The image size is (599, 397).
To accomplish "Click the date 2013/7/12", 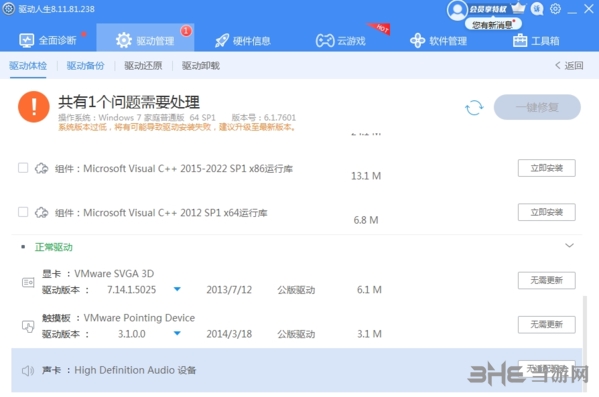I will (x=229, y=290).
